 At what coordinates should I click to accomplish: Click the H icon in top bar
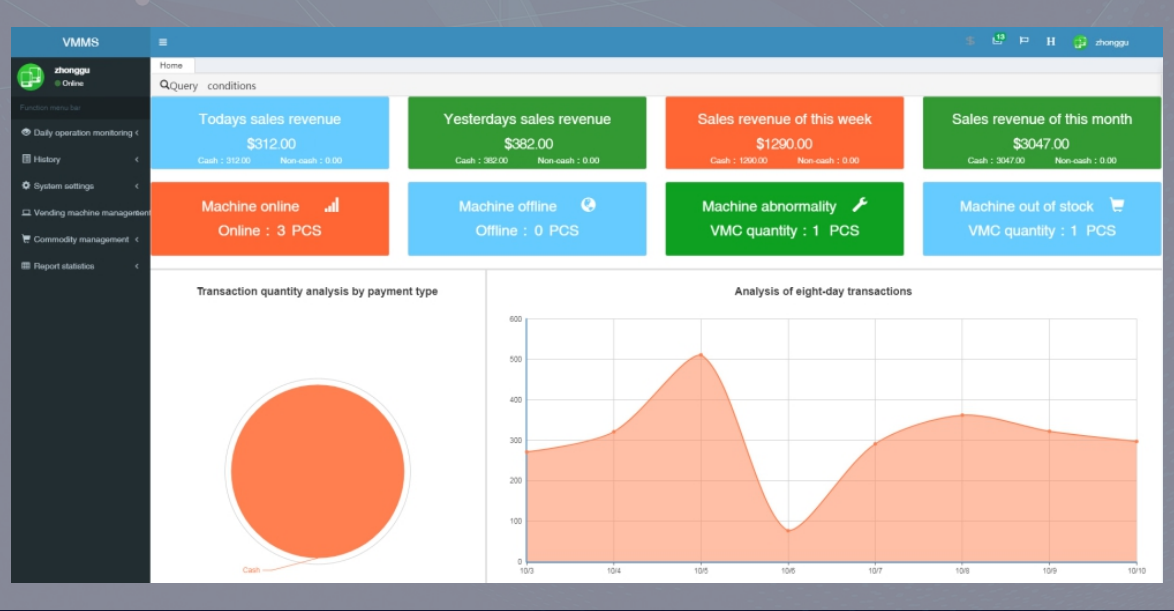(1050, 42)
